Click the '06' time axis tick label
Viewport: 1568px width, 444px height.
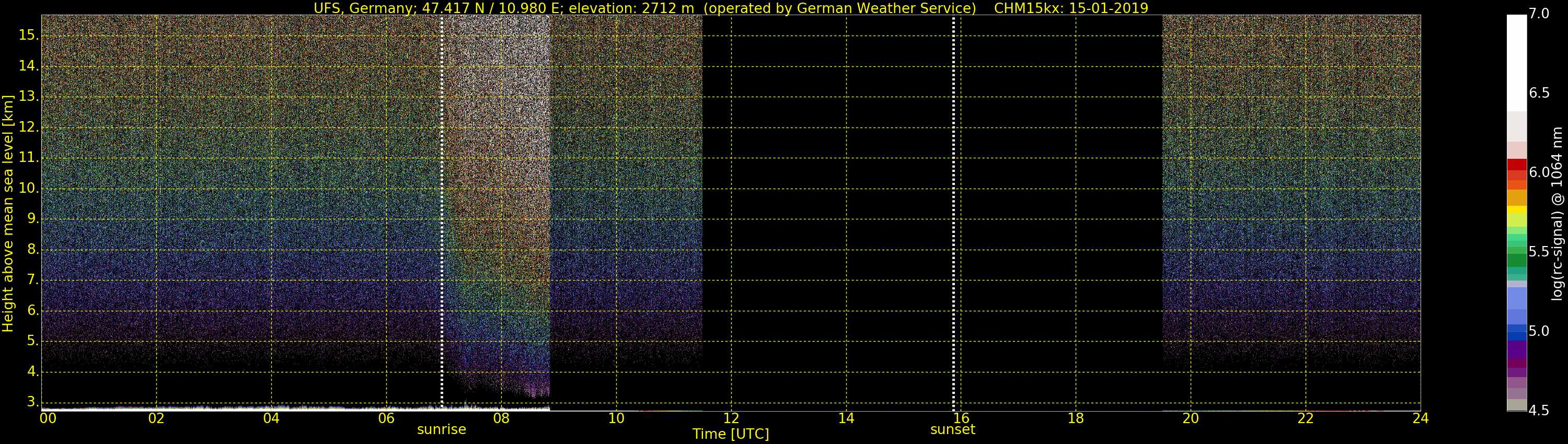coord(387,418)
